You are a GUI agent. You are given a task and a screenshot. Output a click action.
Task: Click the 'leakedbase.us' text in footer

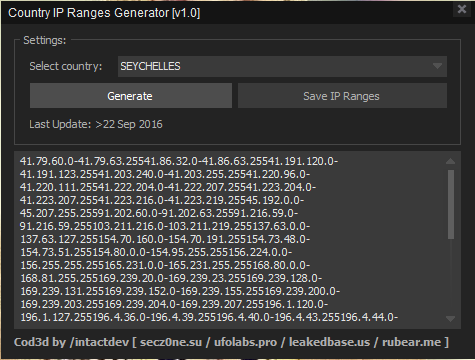[329, 342]
